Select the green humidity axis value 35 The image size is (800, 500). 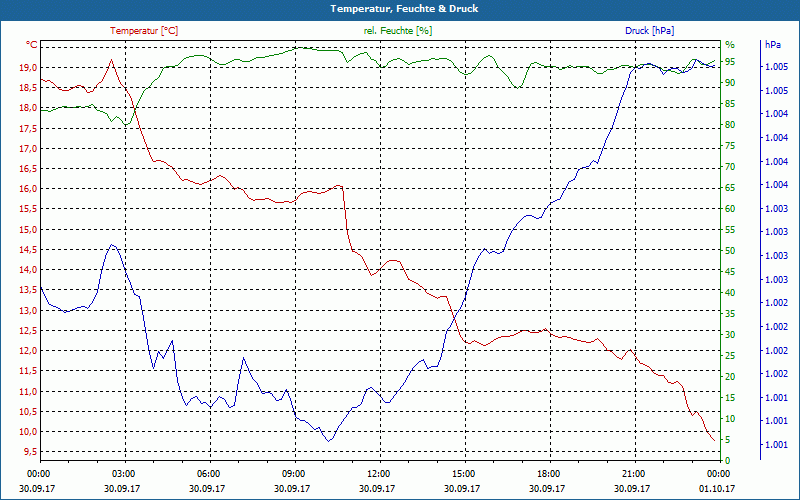click(730, 314)
